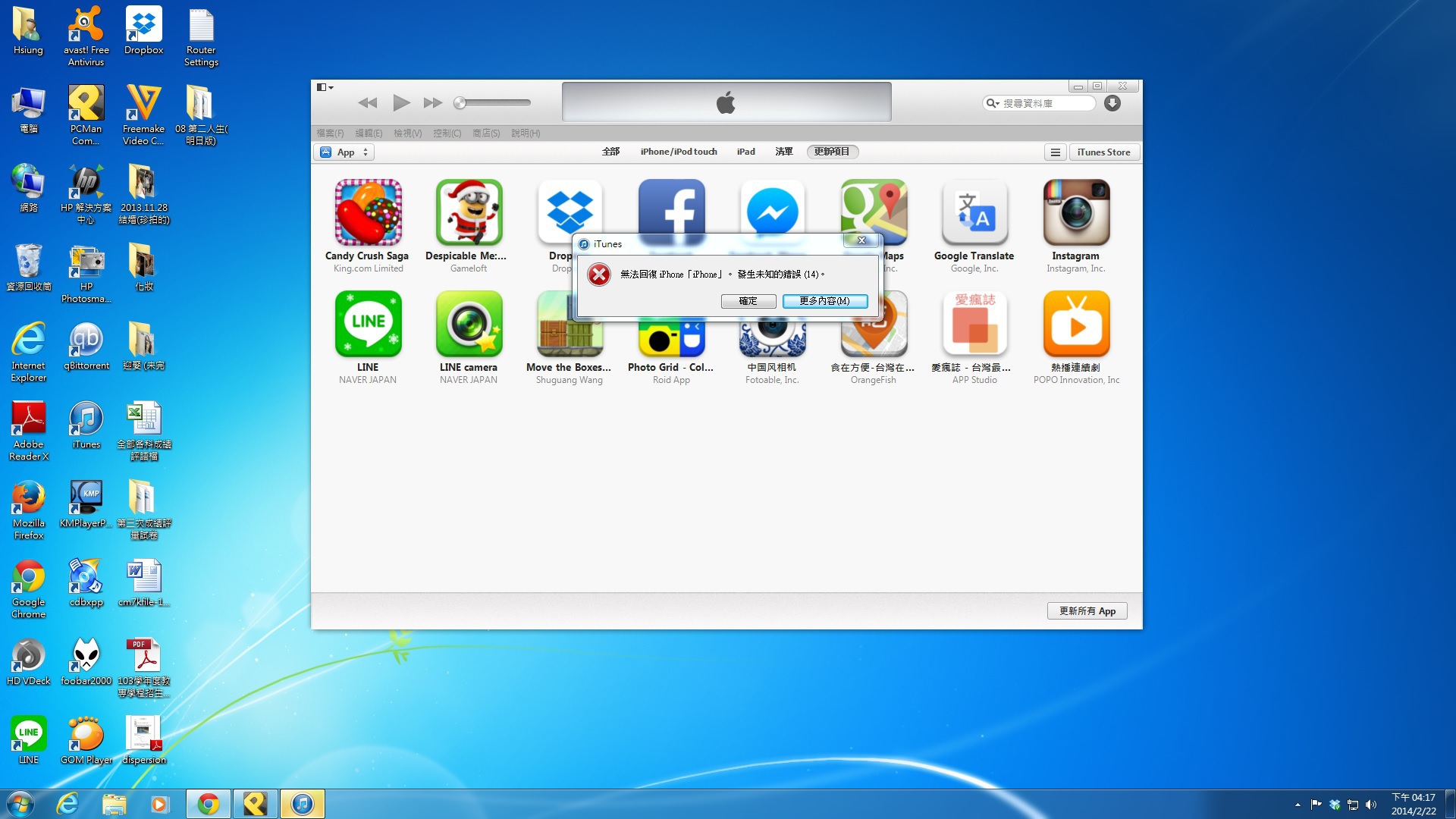Image resolution: width=1456 pixels, height=819 pixels.
Task: Open the Dropbox desktop shortcut
Action: [x=143, y=31]
